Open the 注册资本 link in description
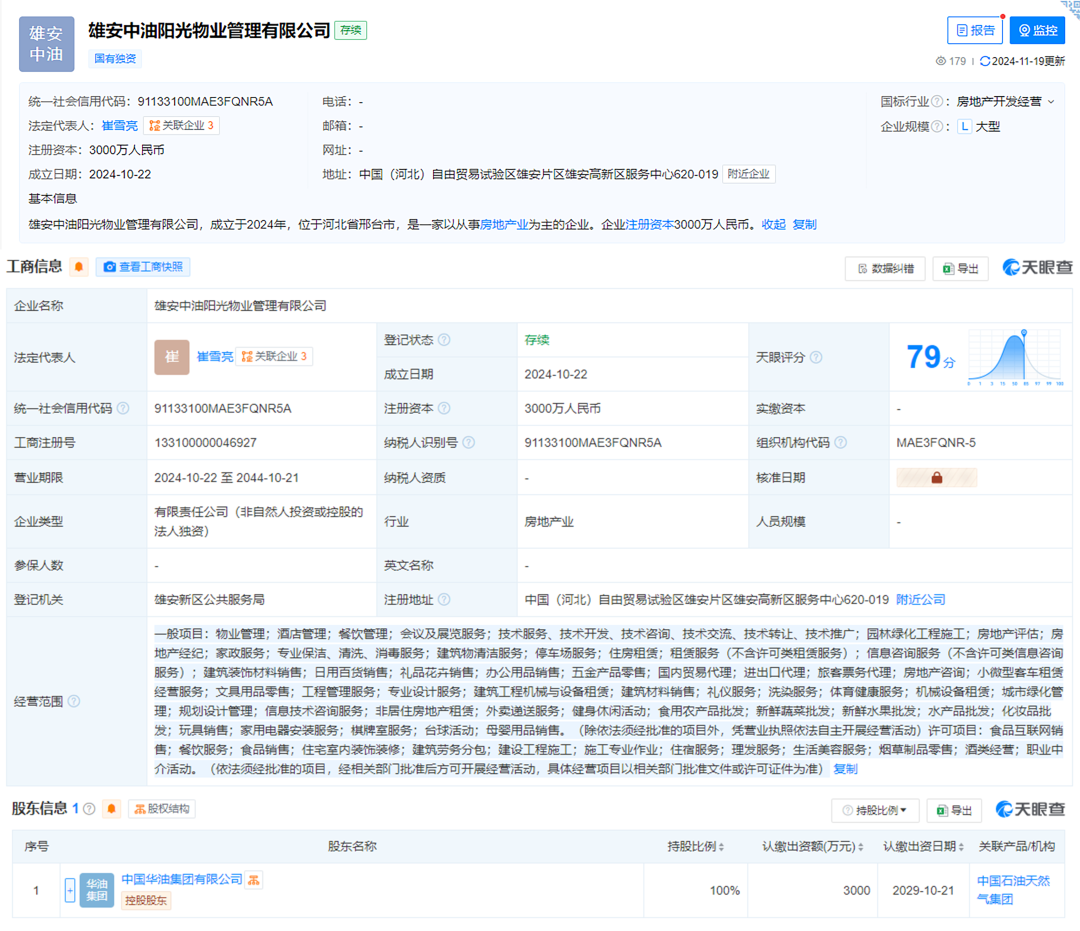The height and width of the screenshot is (931, 1080). tap(650, 224)
